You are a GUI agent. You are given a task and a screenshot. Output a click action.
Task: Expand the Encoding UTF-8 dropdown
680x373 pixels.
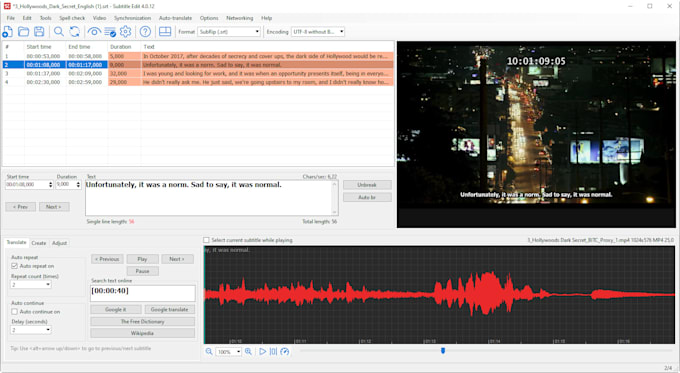[x=341, y=32]
